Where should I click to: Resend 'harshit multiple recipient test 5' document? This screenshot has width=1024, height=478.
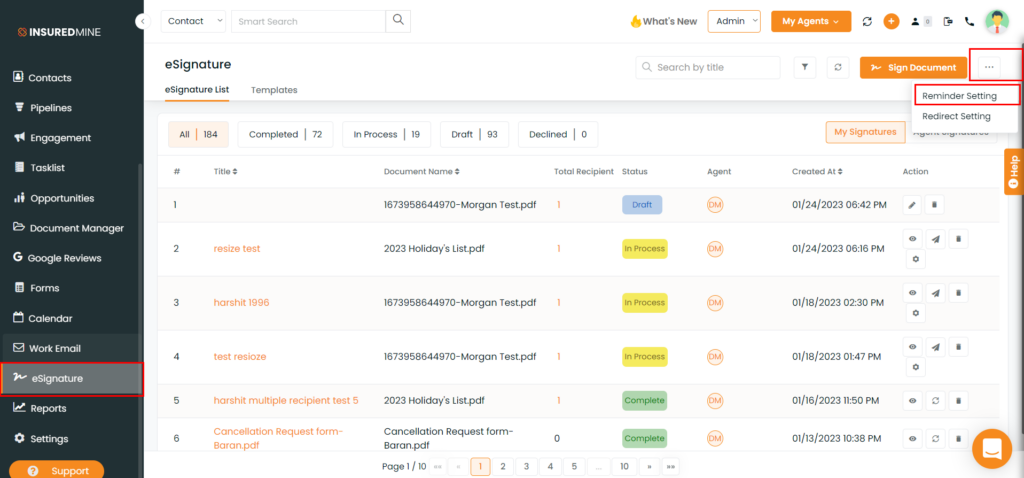click(936, 401)
